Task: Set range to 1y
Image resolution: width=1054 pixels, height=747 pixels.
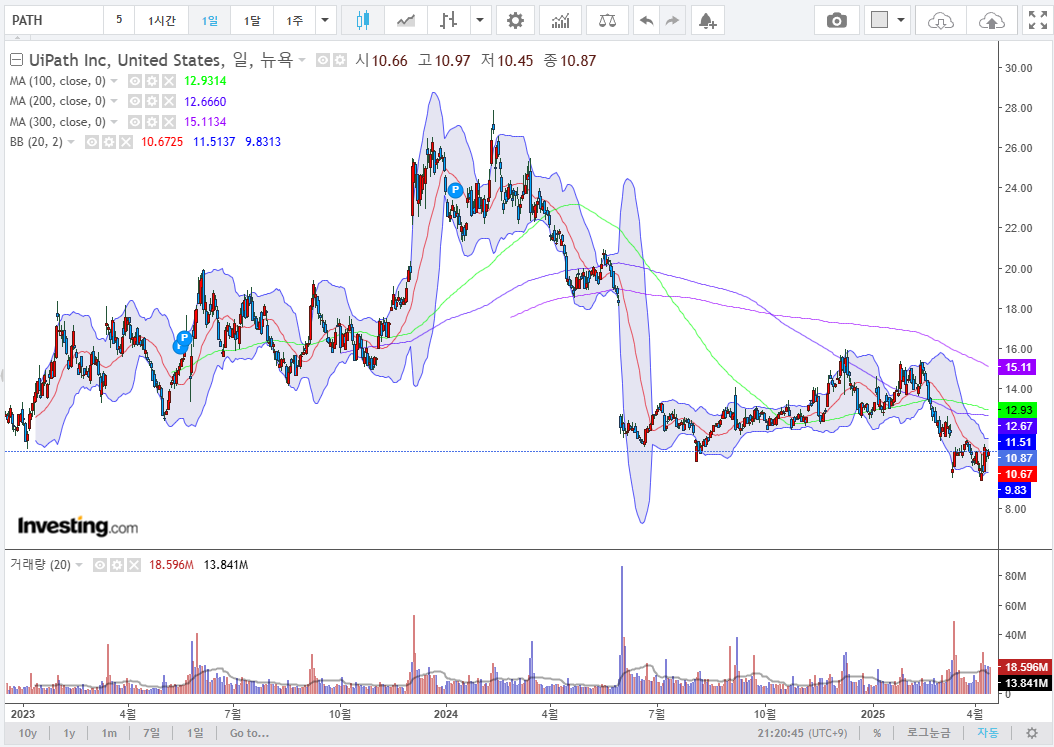Action: [69, 733]
